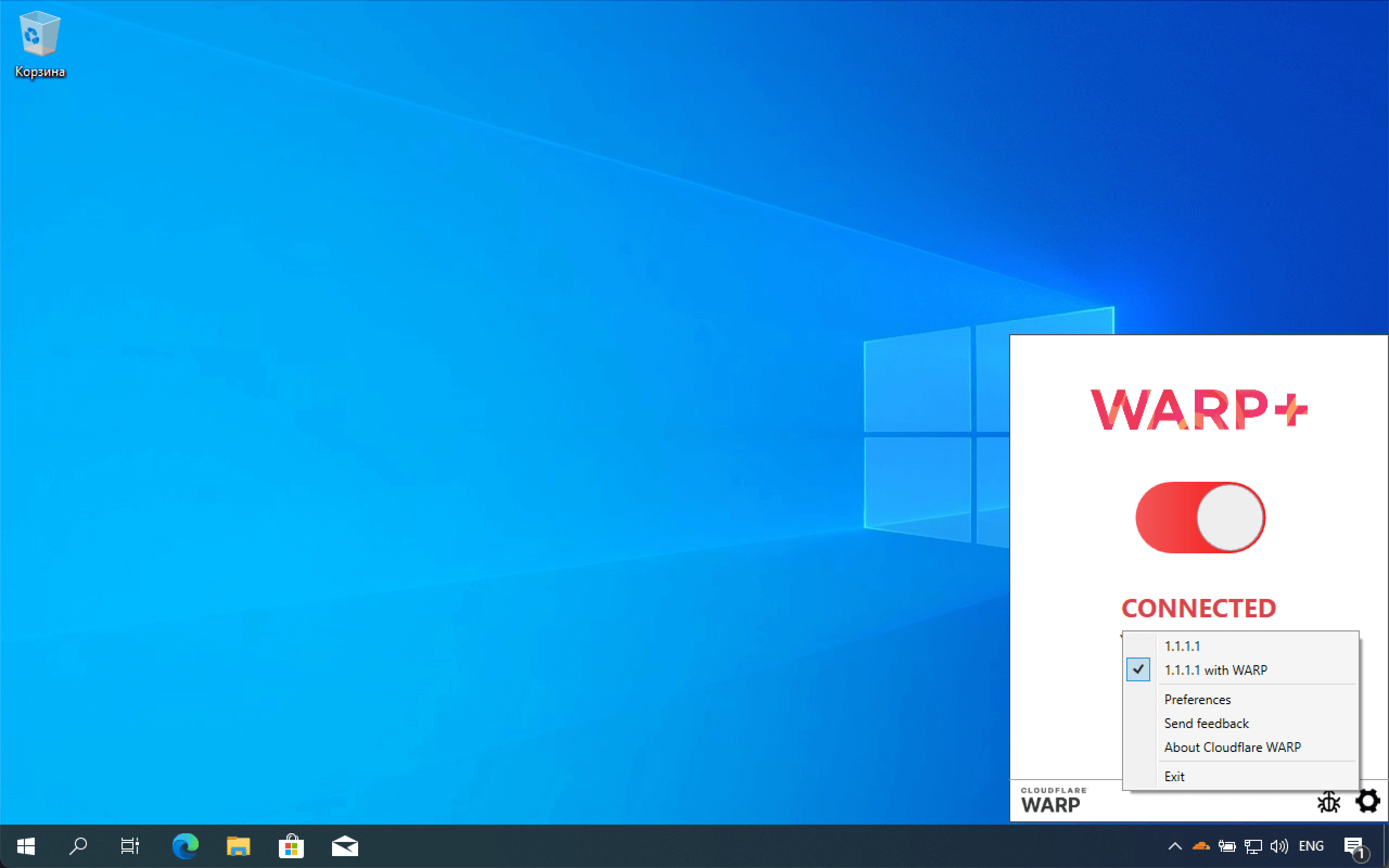The image size is (1389, 868).
Task: Open the Recycle Bin (Корзина) desktop icon
Action: click(x=40, y=45)
